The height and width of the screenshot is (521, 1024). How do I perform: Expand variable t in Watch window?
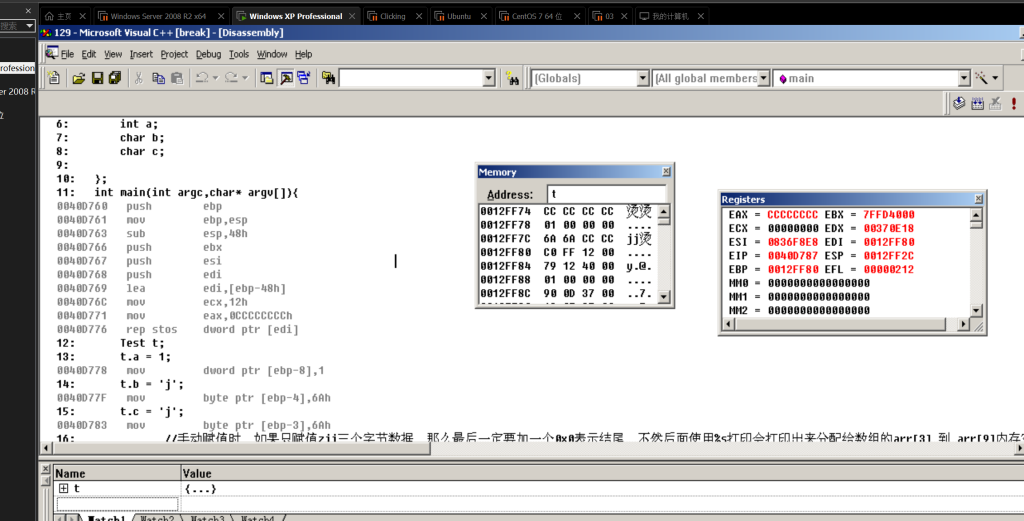point(64,488)
